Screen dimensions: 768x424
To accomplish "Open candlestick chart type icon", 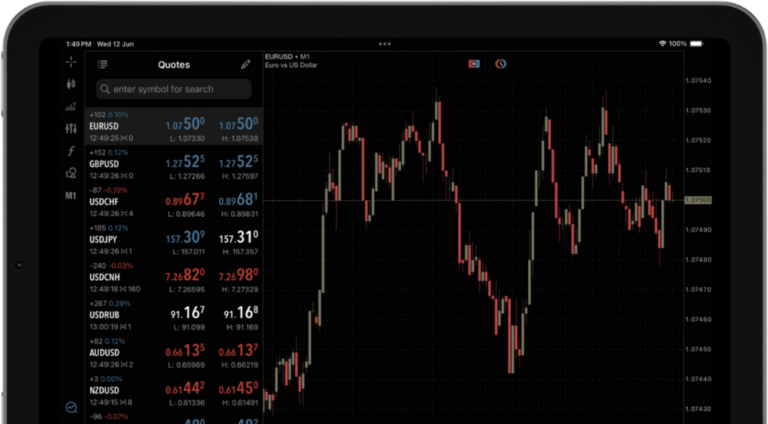I will tap(71, 84).
